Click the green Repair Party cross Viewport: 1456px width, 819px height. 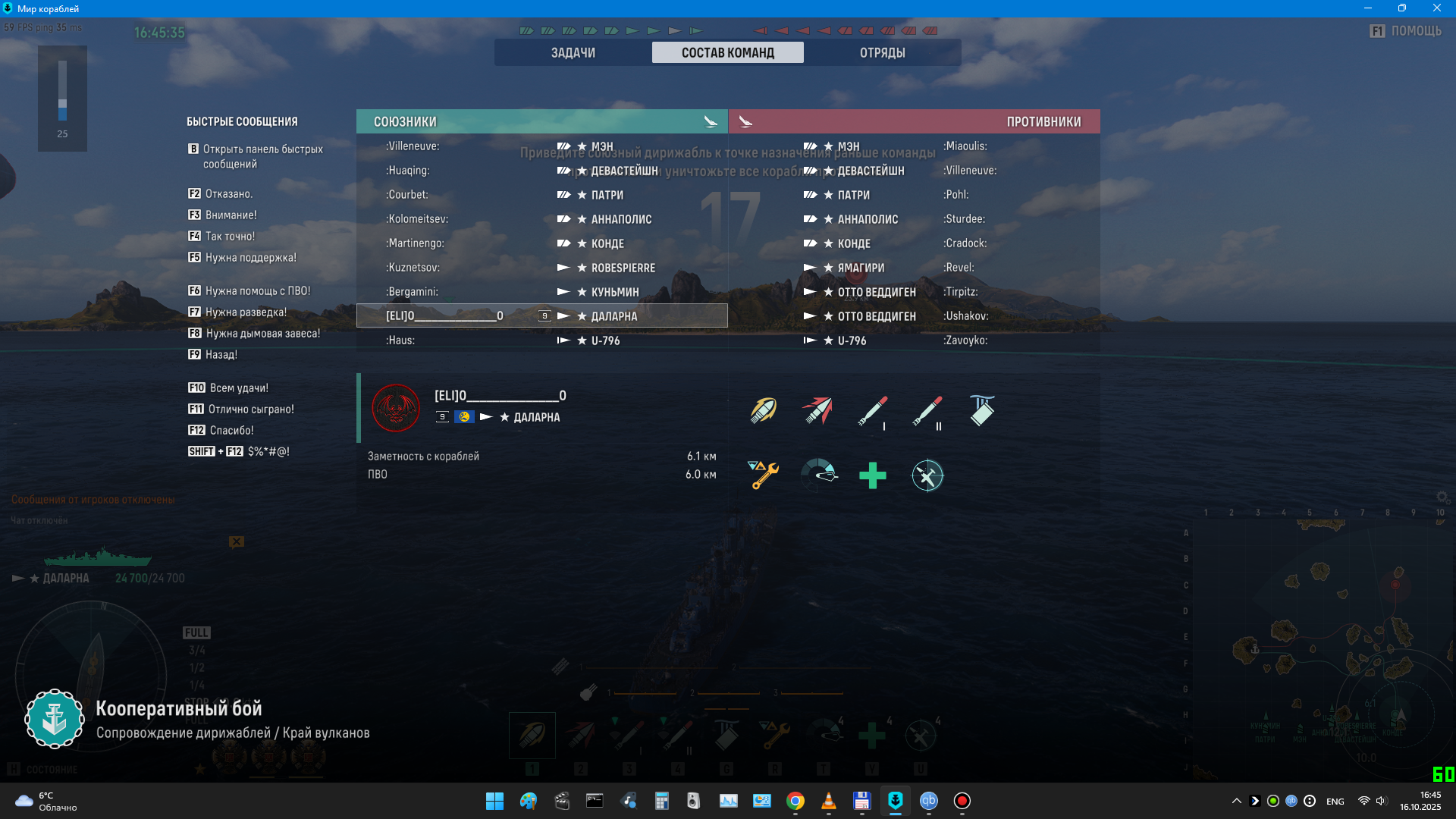(x=872, y=475)
